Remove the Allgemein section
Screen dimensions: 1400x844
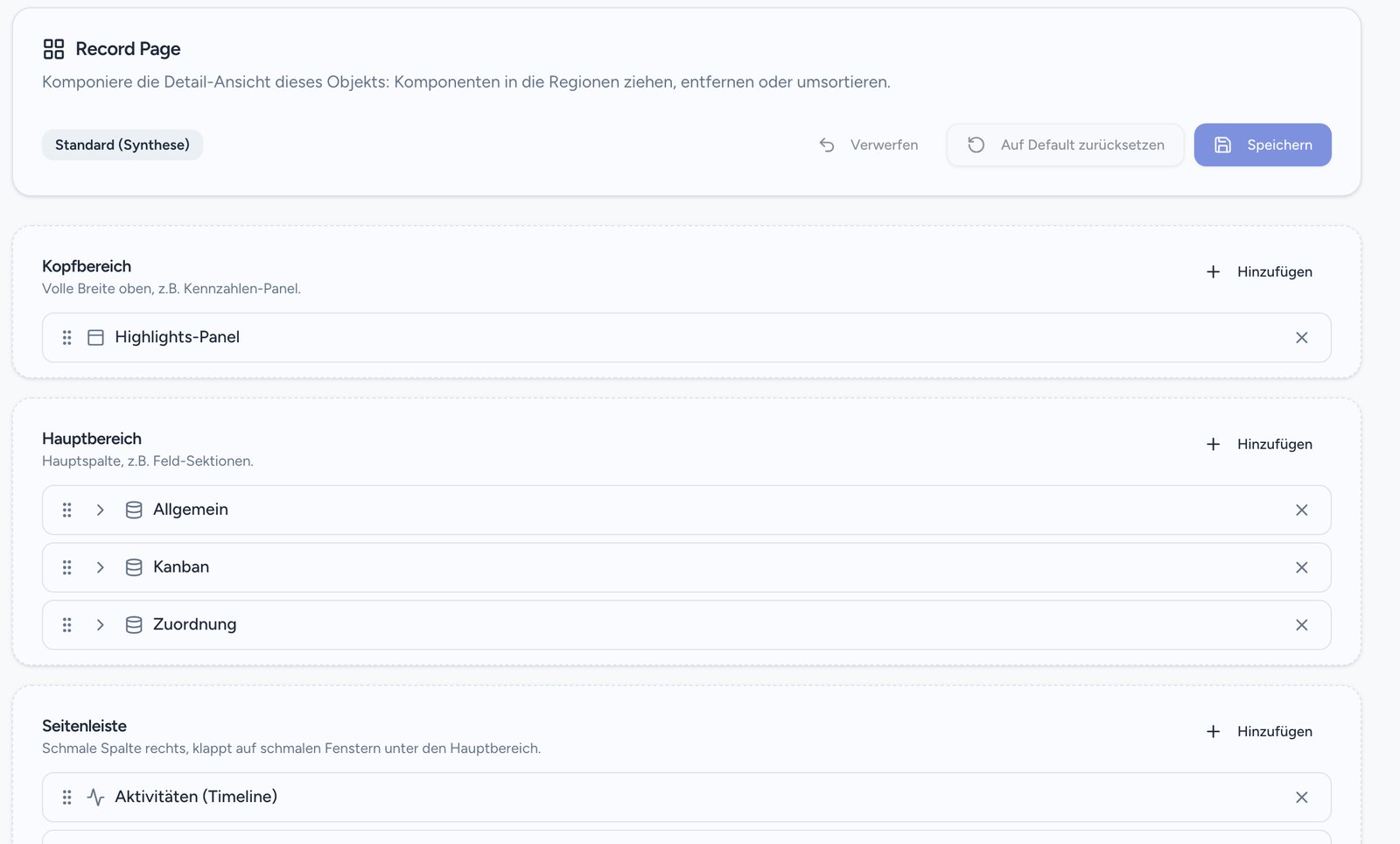click(1302, 510)
